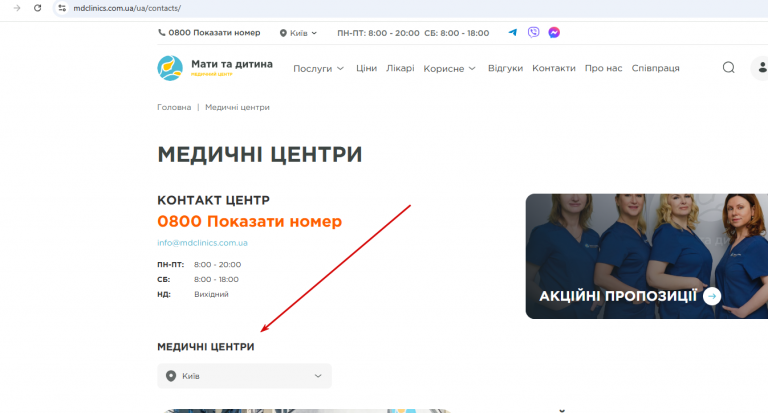Email info@mdclinics.com.ua link

point(202,243)
